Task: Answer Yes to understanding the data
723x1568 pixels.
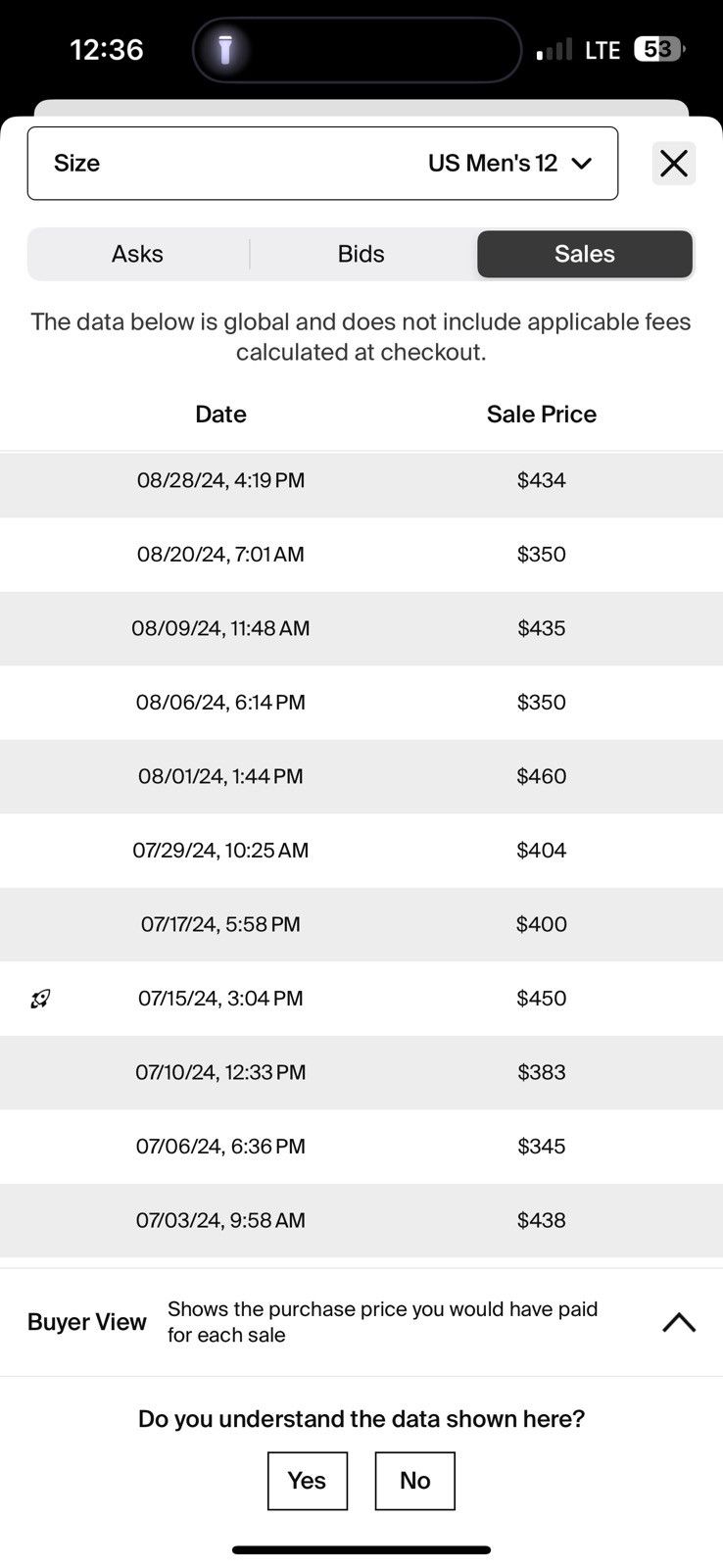Action: (x=307, y=1481)
